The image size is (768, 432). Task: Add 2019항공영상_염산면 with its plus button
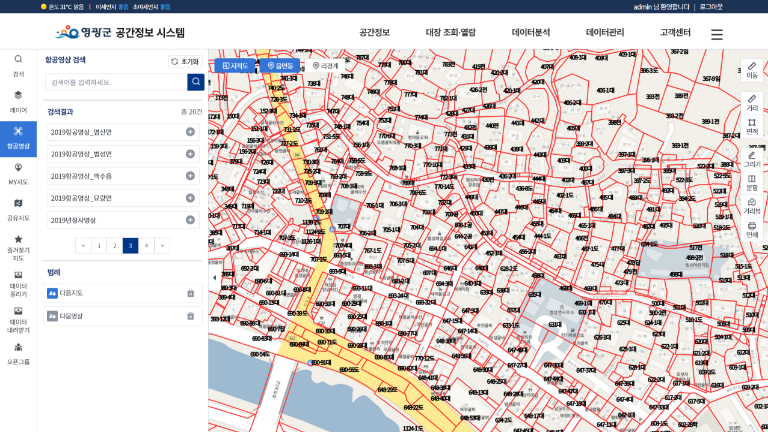[190, 132]
